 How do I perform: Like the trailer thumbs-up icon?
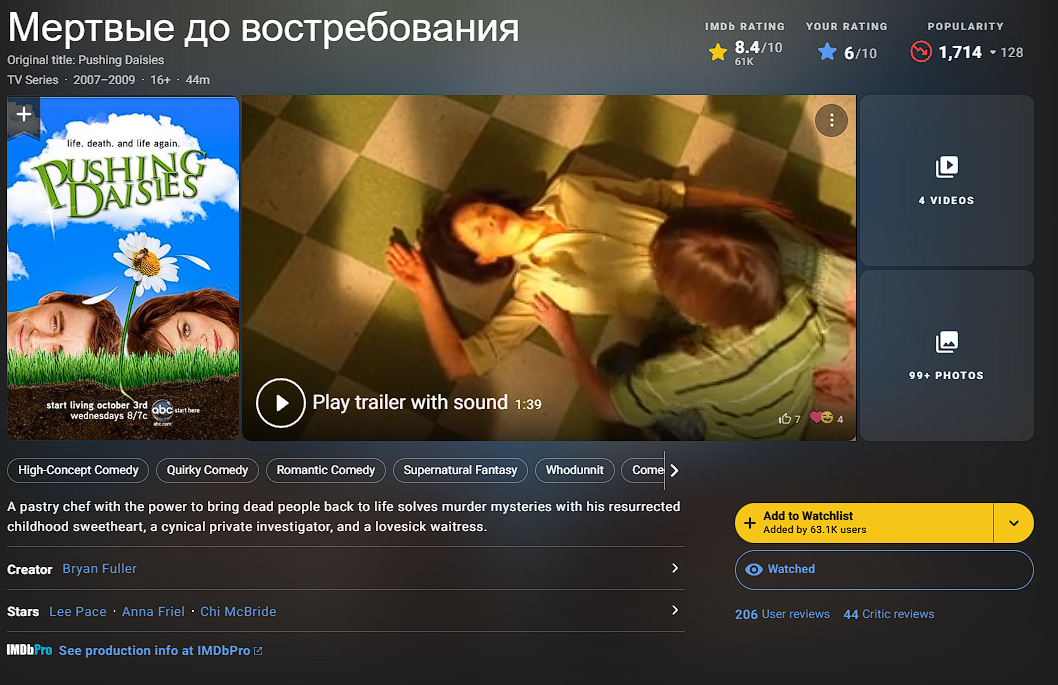click(x=785, y=418)
